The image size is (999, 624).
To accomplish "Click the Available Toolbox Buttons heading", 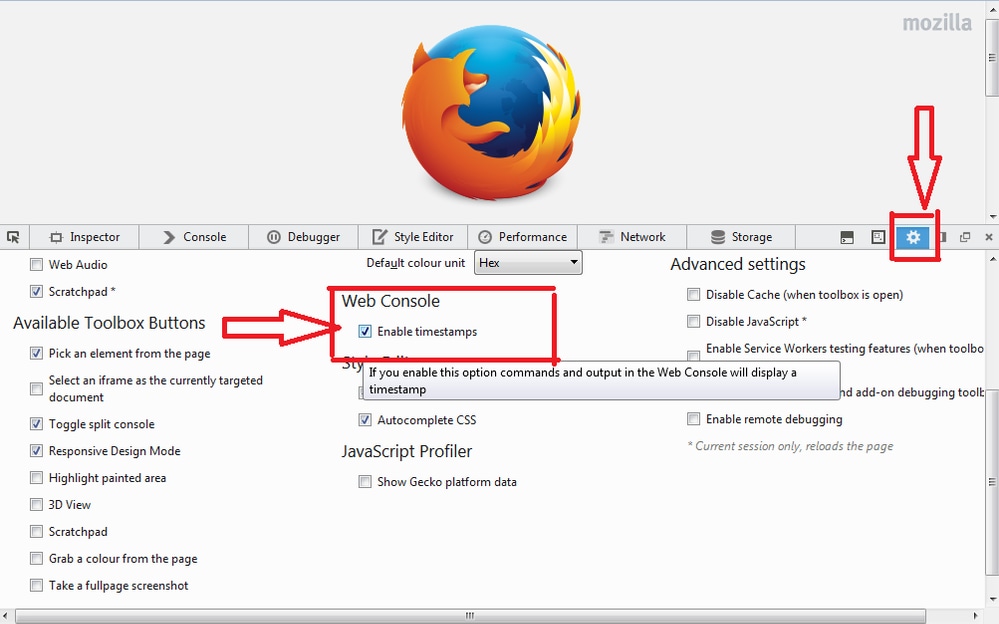I will [109, 323].
